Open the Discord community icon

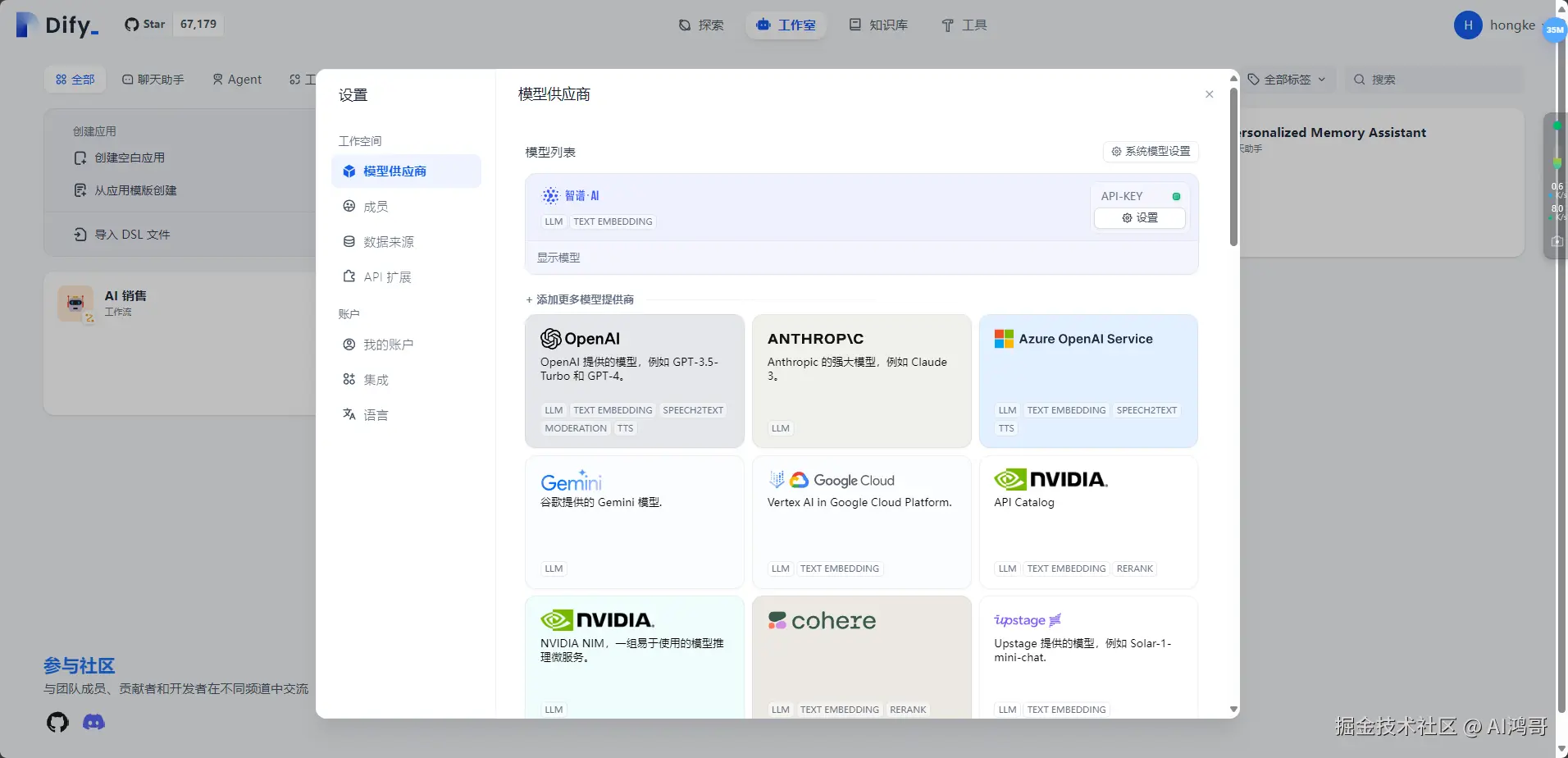click(93, 722)
